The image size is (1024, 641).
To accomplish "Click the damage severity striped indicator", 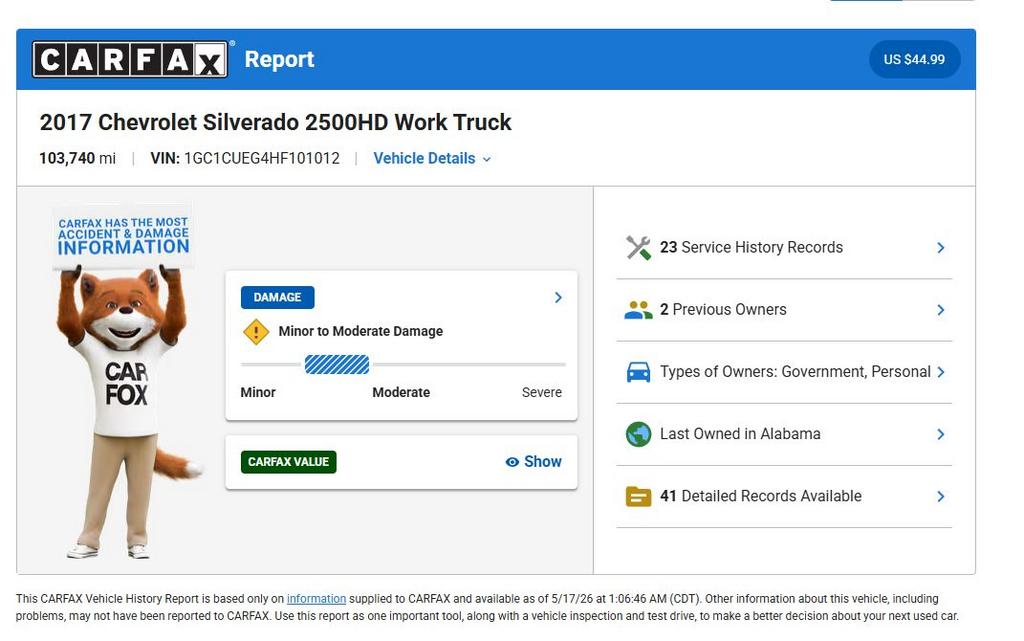I will [337, 364].
